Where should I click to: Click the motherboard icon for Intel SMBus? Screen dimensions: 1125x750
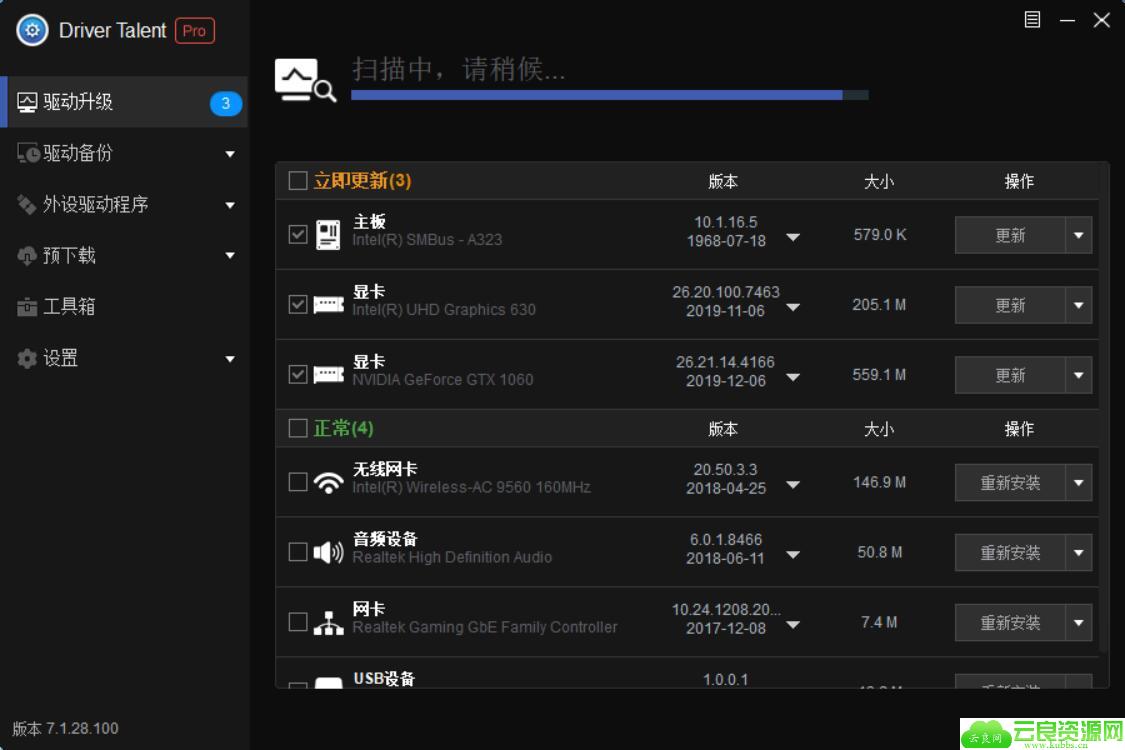(x=328, y=235)
